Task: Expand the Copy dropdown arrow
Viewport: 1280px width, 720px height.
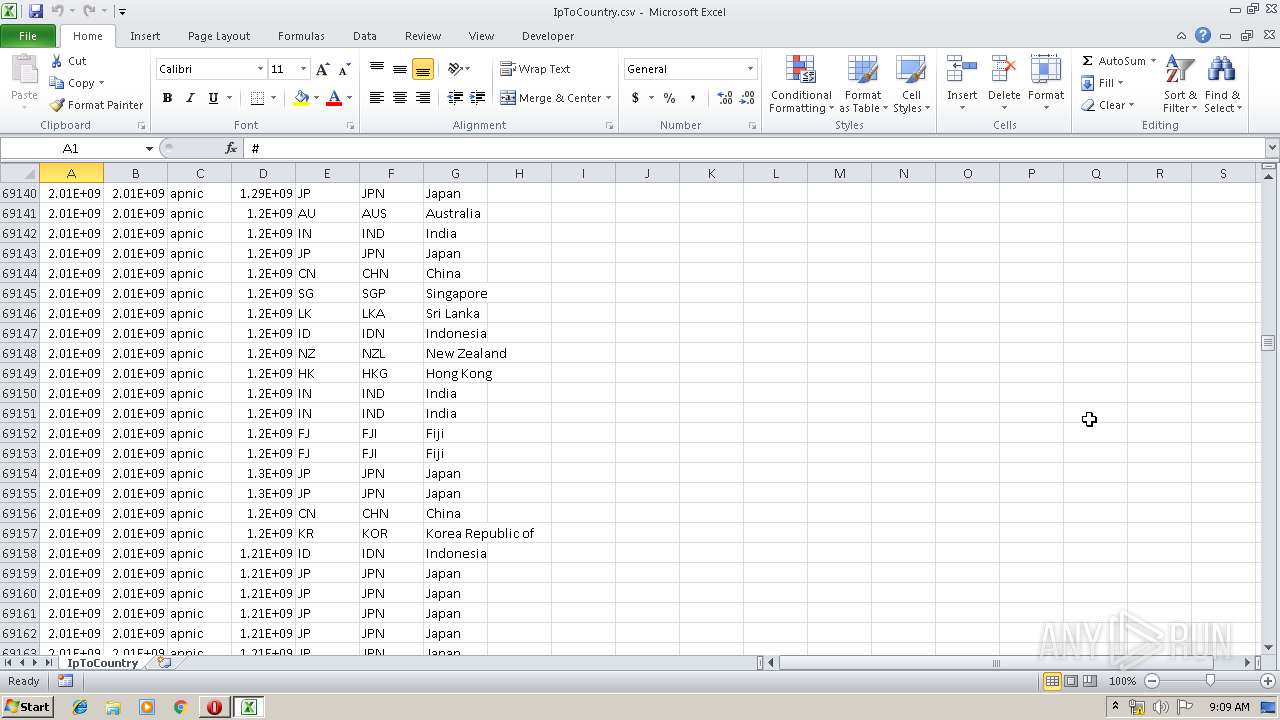Action: point(101,83)
